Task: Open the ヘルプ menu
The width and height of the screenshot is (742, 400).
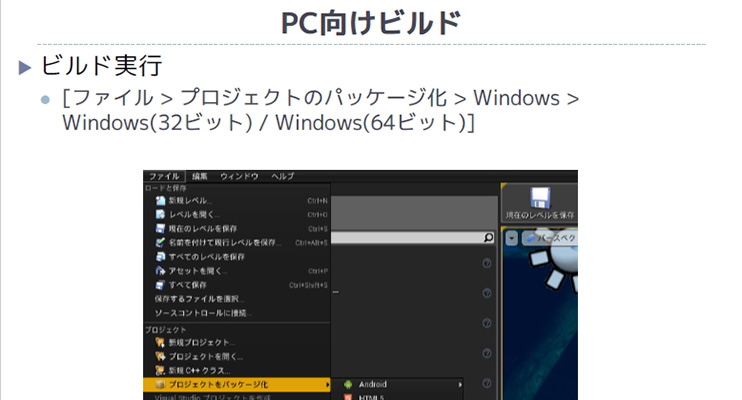Action: (282, 176)
